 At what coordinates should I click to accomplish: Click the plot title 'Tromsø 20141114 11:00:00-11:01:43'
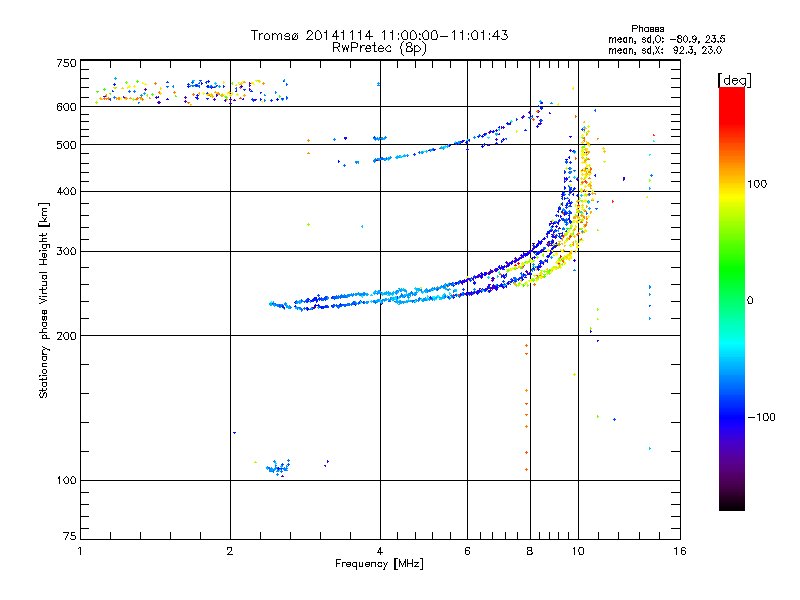[379, 35]
